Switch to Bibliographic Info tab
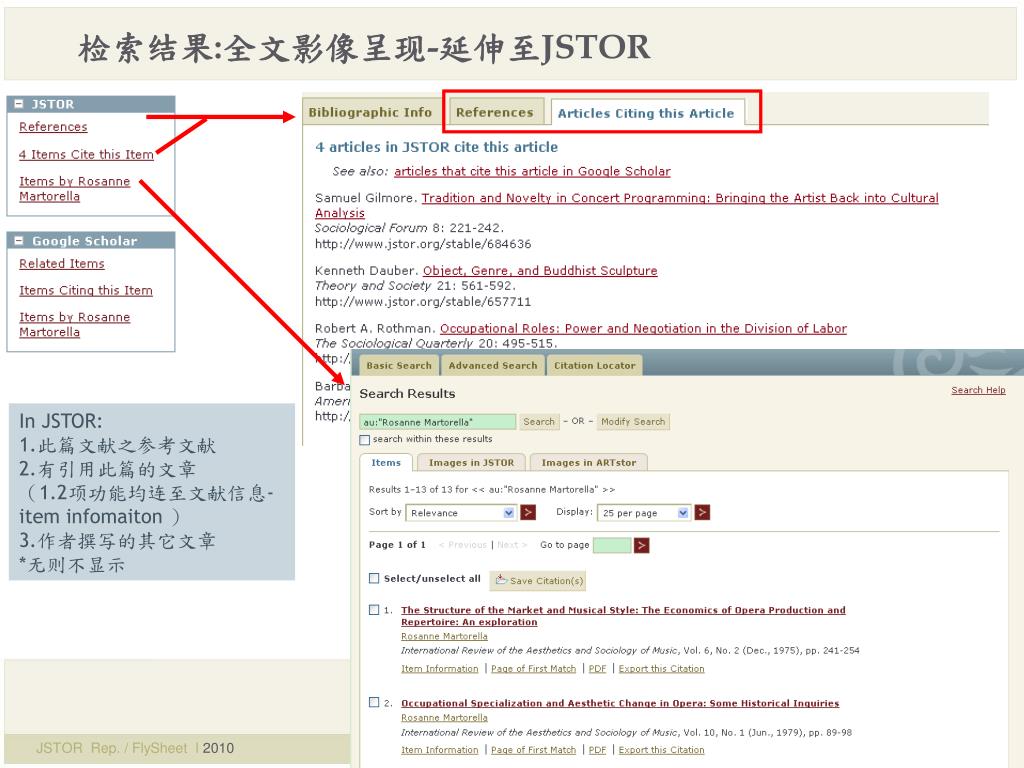 coord(370,112)
